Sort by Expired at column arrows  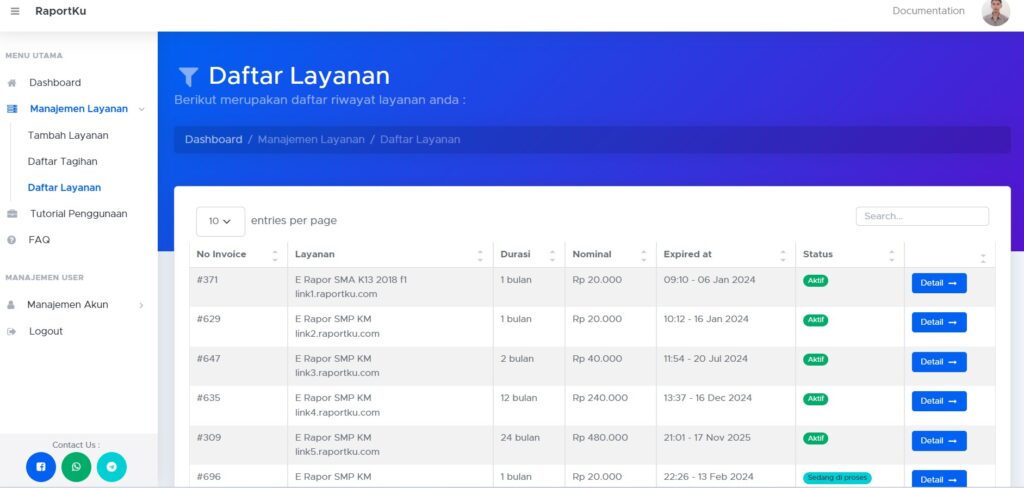click(x=783, y=255)
